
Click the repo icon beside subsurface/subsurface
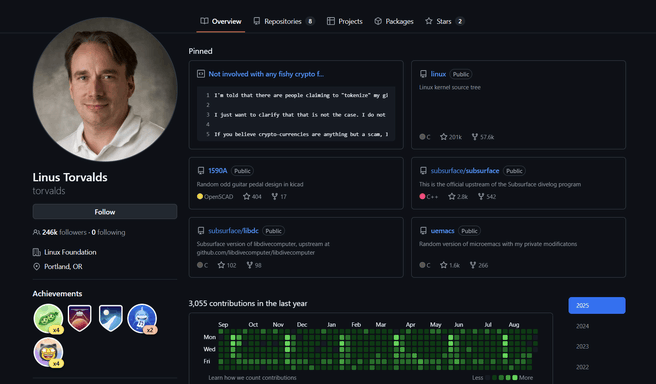[423, 171]
